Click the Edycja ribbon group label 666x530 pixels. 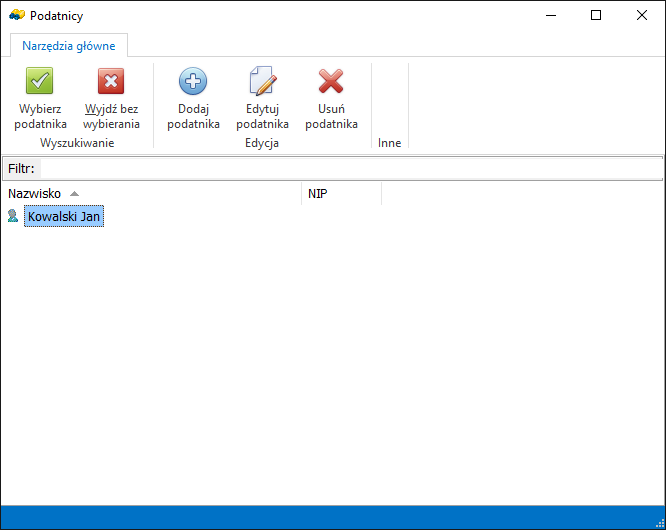click(x=261, y=143)
